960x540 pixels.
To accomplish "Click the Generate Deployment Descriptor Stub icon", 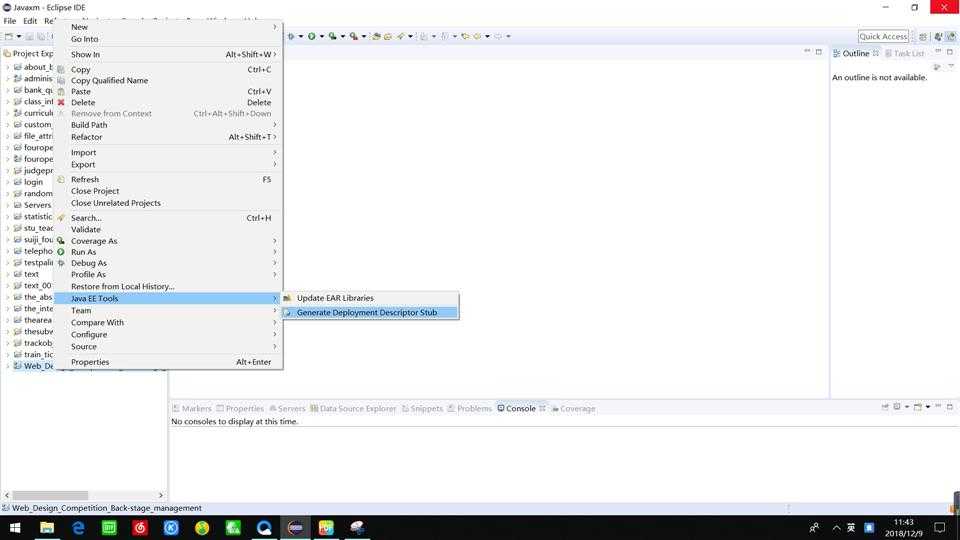I will (287, 312).
